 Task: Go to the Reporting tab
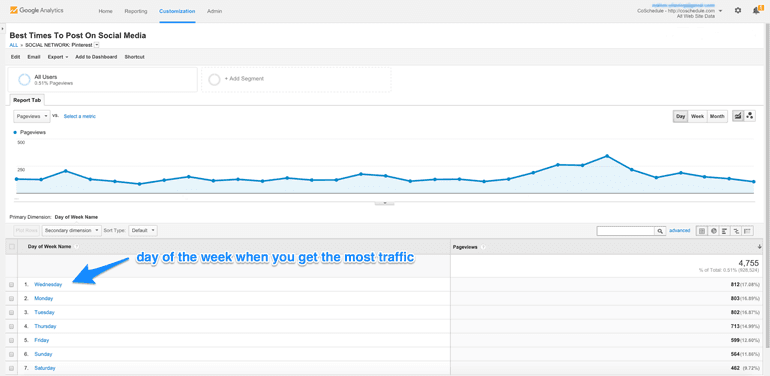pos(136,11)
